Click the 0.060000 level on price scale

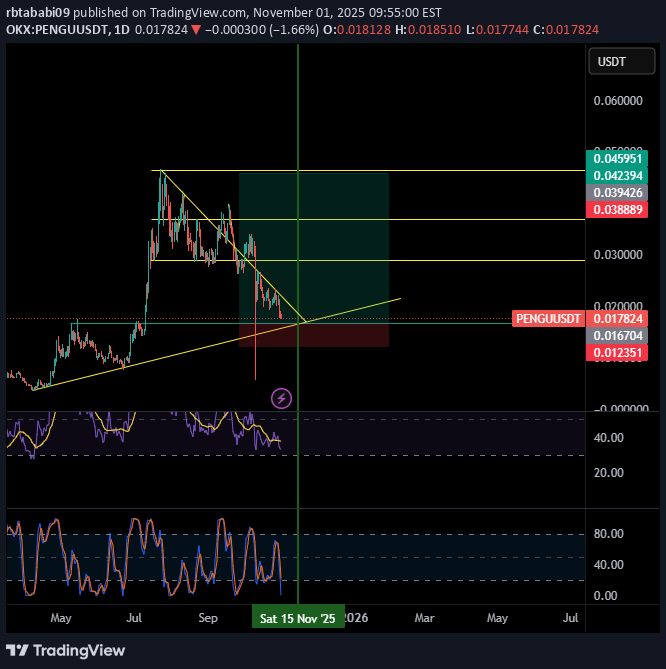(x=621, y=101)
